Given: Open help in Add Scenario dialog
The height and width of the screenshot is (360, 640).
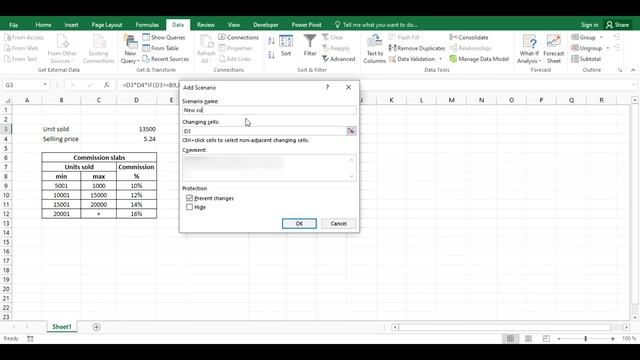Looking at the screenshot, I should point(327,87).
